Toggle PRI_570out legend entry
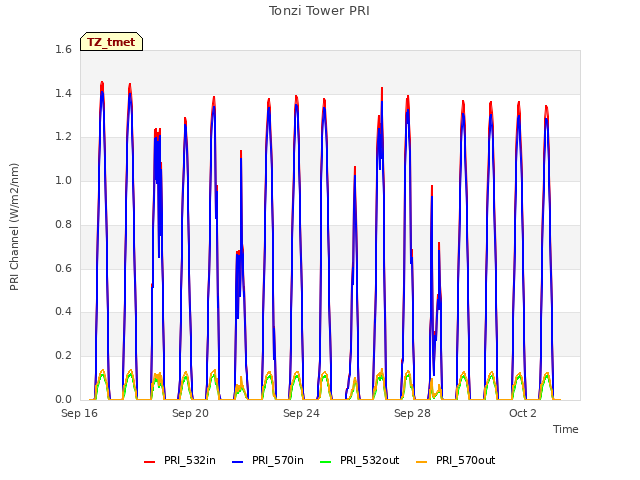The width and height of the screenshot is (640, 480). [456, 460]
